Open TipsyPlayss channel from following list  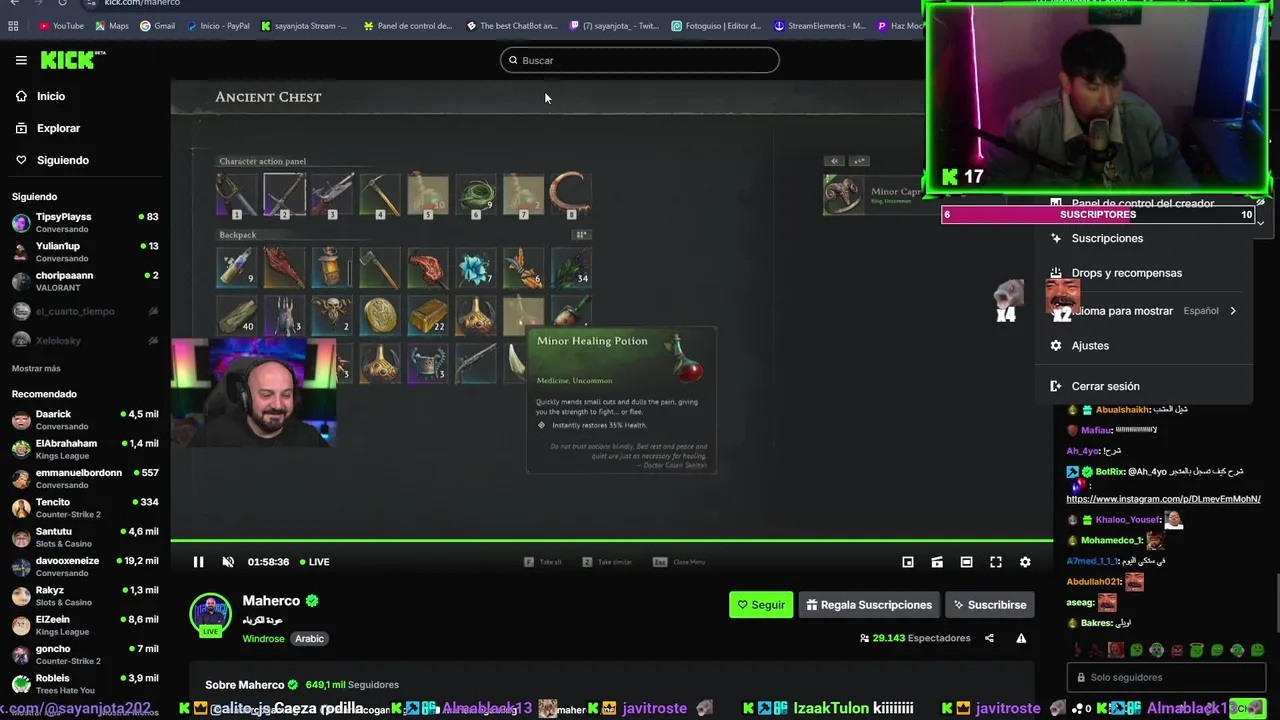point(85,222)
